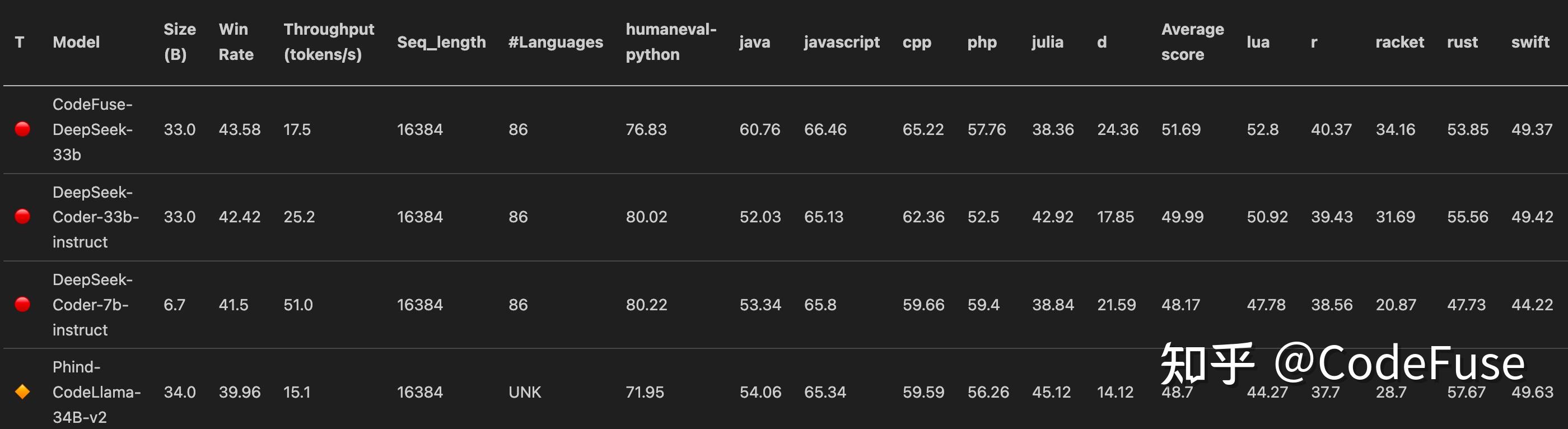Click the javascript column header
1568x429 pixels.
842,42
